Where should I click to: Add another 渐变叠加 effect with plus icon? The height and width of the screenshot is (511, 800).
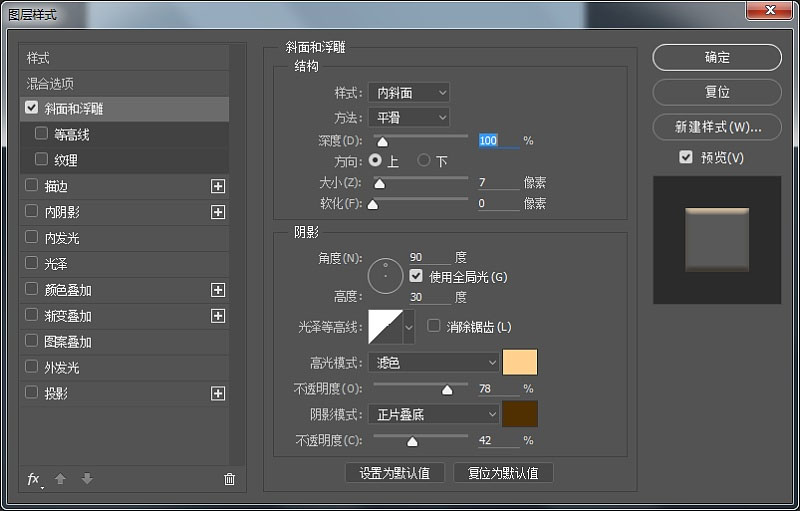tap(218, 316)
